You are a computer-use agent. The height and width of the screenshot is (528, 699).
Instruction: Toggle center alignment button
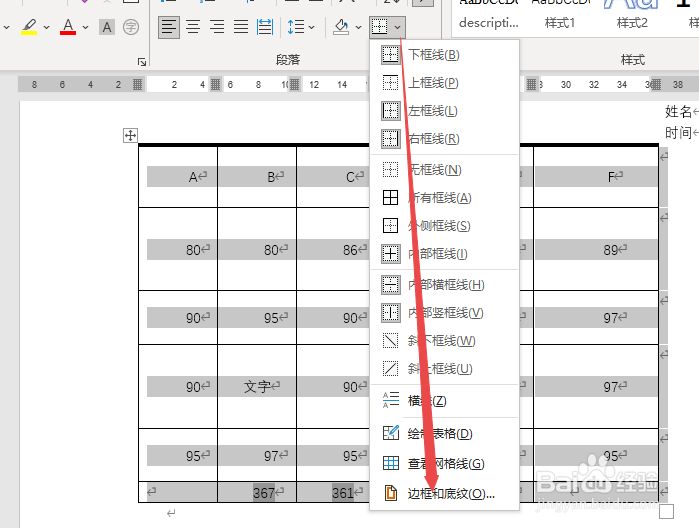pos(193,27)
